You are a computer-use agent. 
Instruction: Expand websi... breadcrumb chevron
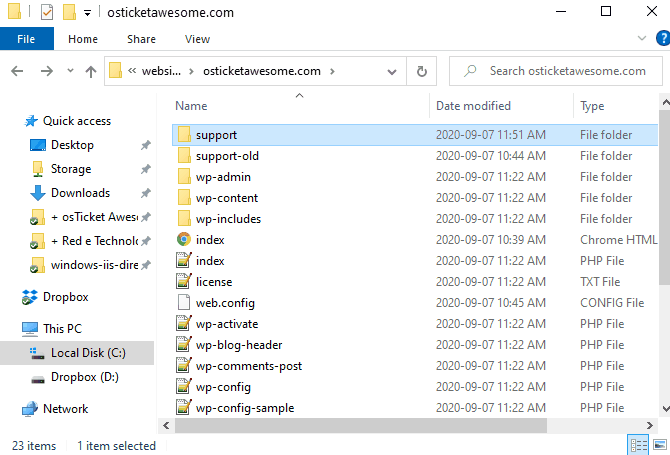coord(191,71)
